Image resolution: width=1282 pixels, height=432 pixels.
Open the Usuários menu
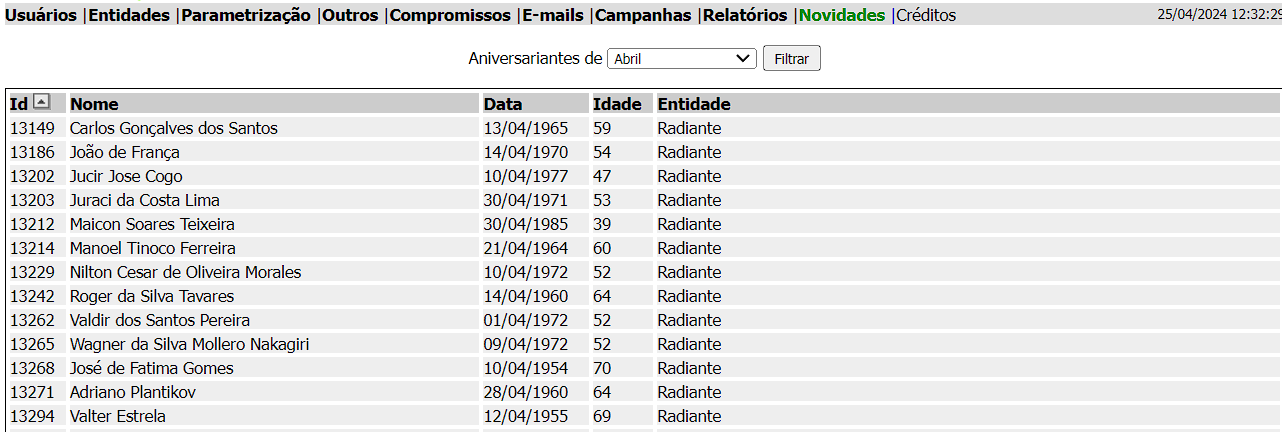coord(41,15)
